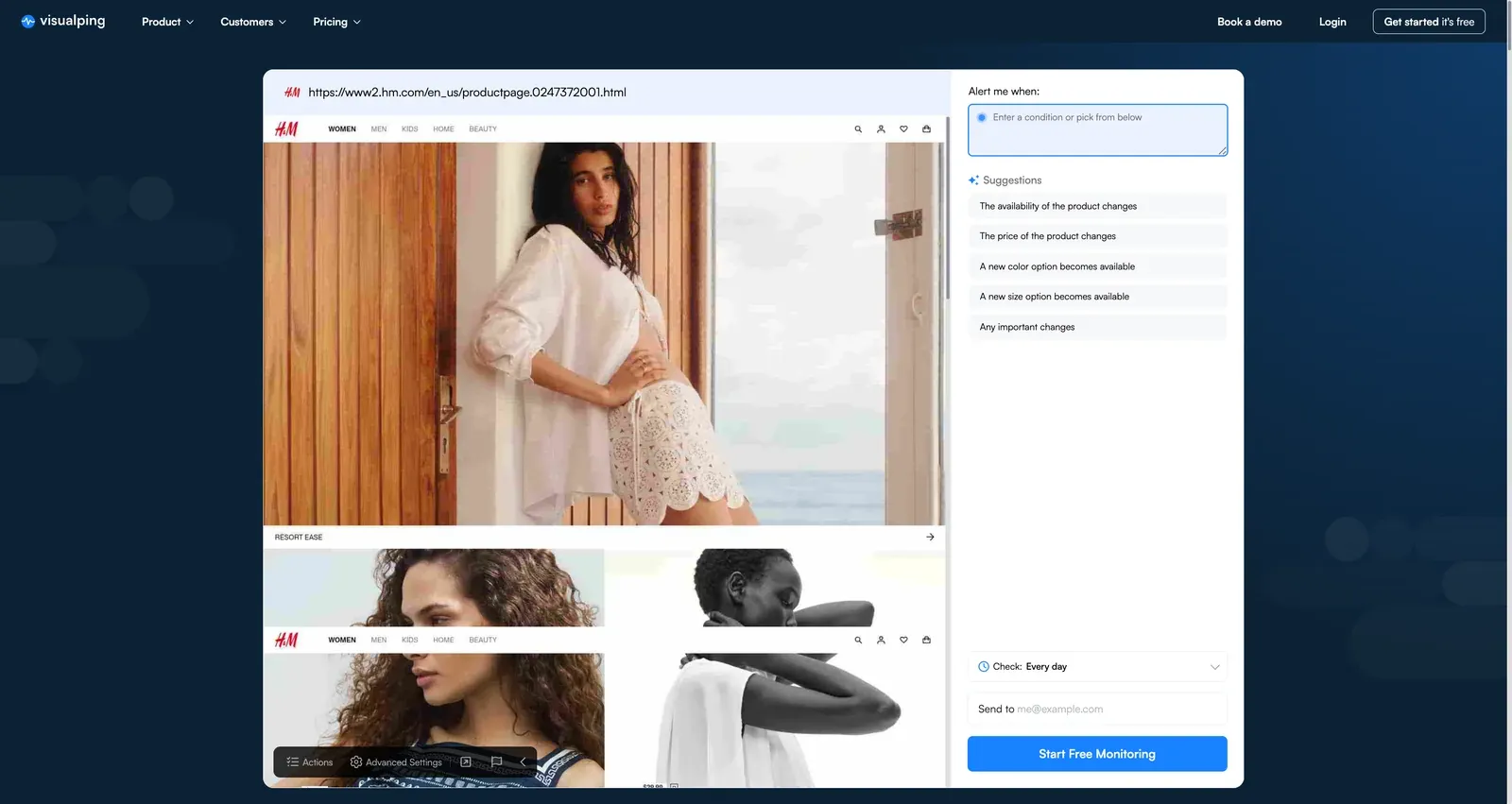This screenshot has width=1512, height=804.
Task: Choose 'A new size option becomes available'
Action: coord(1097,297)
